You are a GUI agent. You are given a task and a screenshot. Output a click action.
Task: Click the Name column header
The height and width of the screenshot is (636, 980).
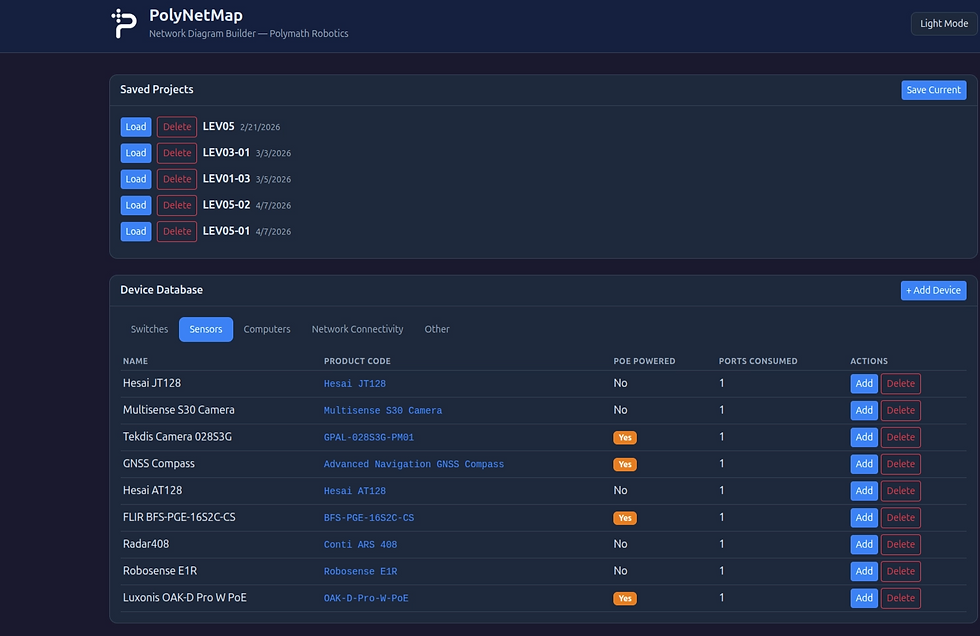coord(135,361)
